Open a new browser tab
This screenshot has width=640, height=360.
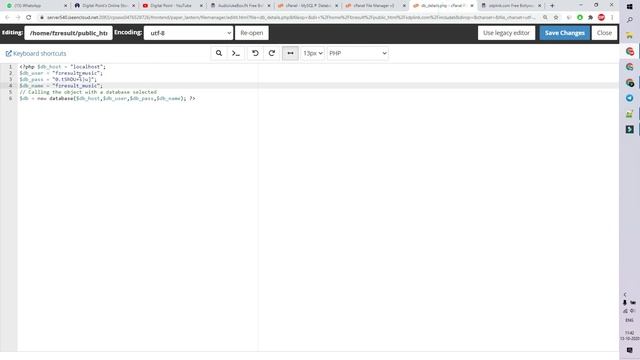point(552,6)
